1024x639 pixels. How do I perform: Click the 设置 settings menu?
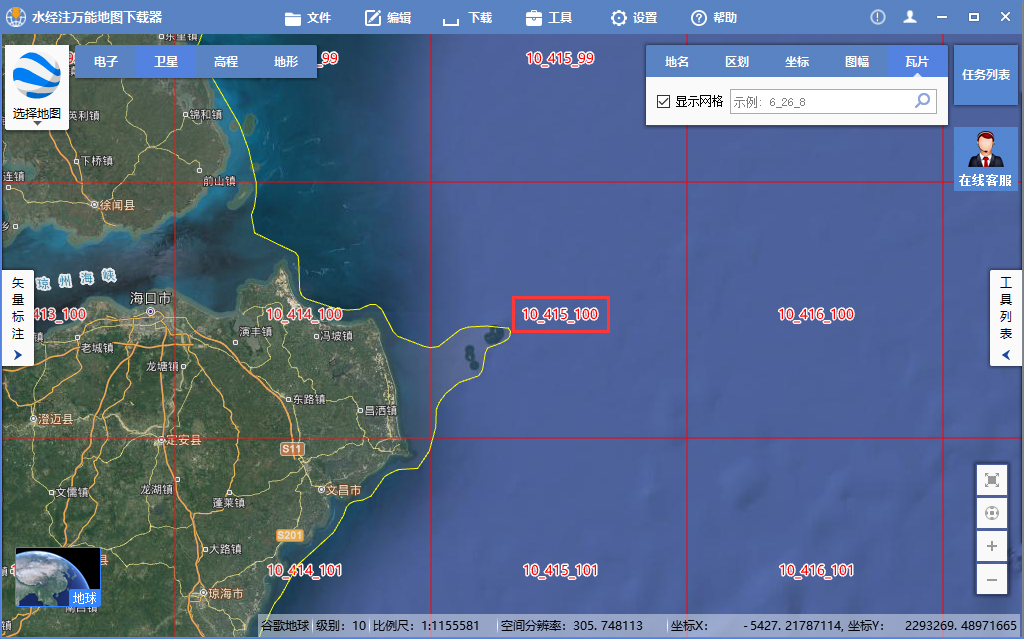point(634,18)
